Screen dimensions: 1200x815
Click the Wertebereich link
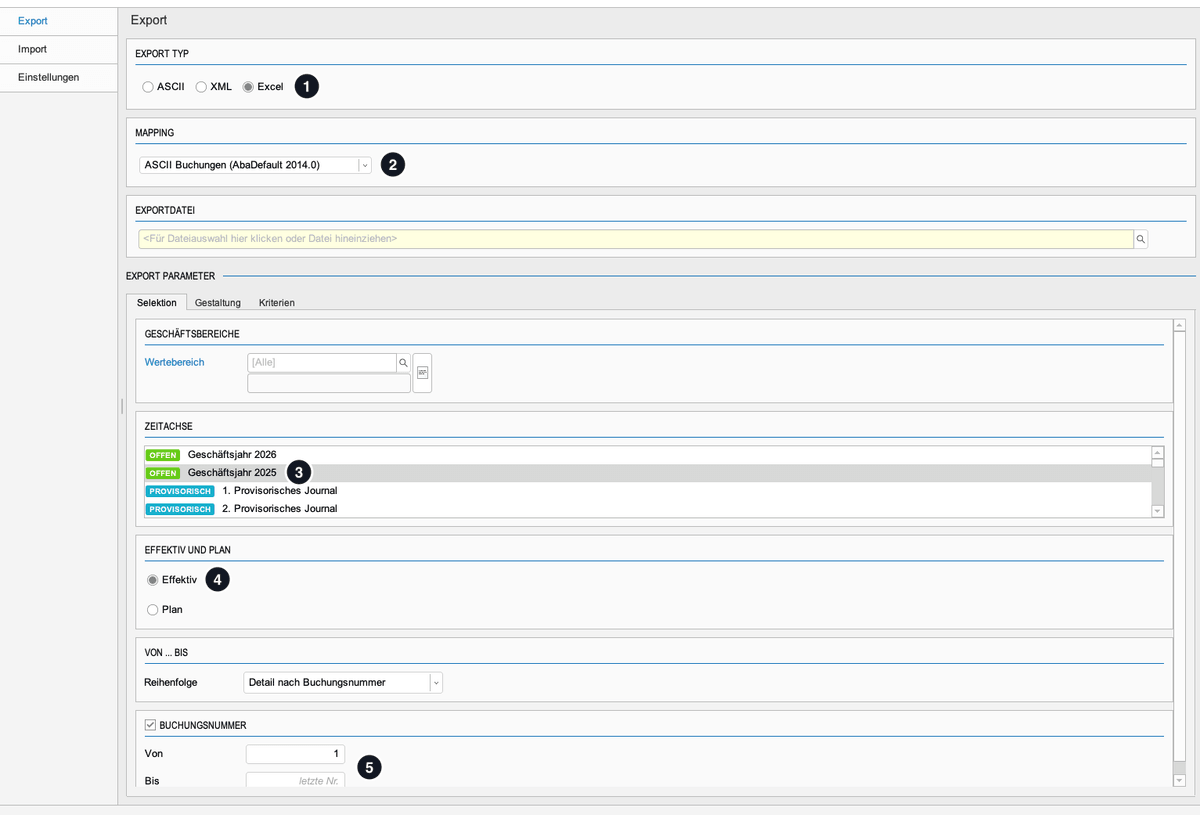(174, 362)
